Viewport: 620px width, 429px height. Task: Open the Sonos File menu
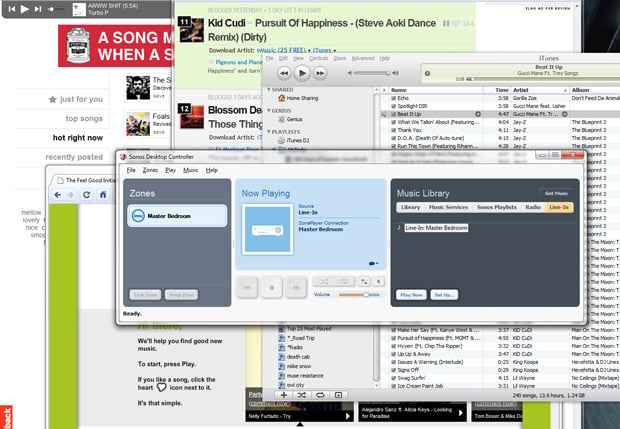click(x=131, y=170)
